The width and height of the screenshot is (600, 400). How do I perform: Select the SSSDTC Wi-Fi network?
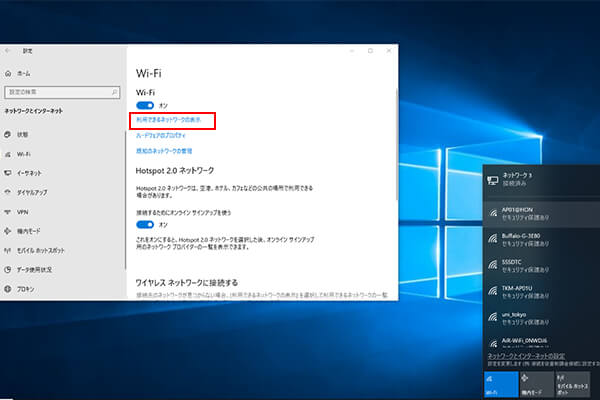click(541, 266)
